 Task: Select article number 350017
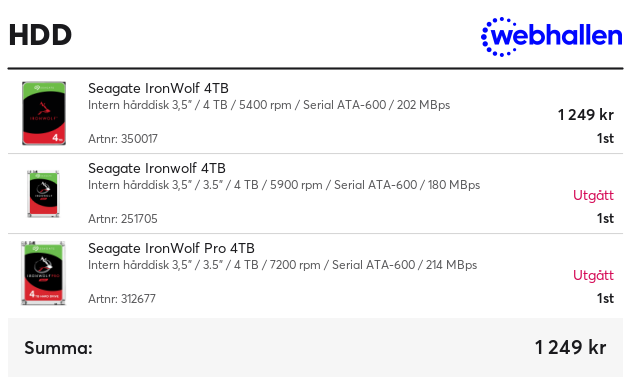point(123,139)
